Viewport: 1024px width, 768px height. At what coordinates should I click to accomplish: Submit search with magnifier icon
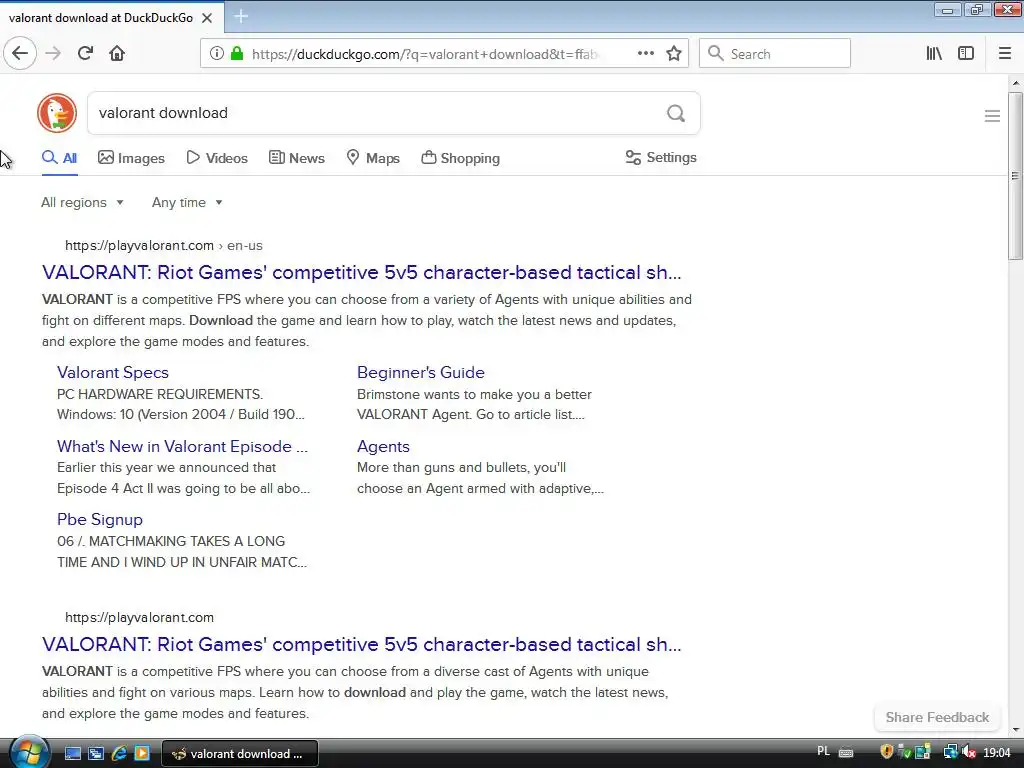676,114
